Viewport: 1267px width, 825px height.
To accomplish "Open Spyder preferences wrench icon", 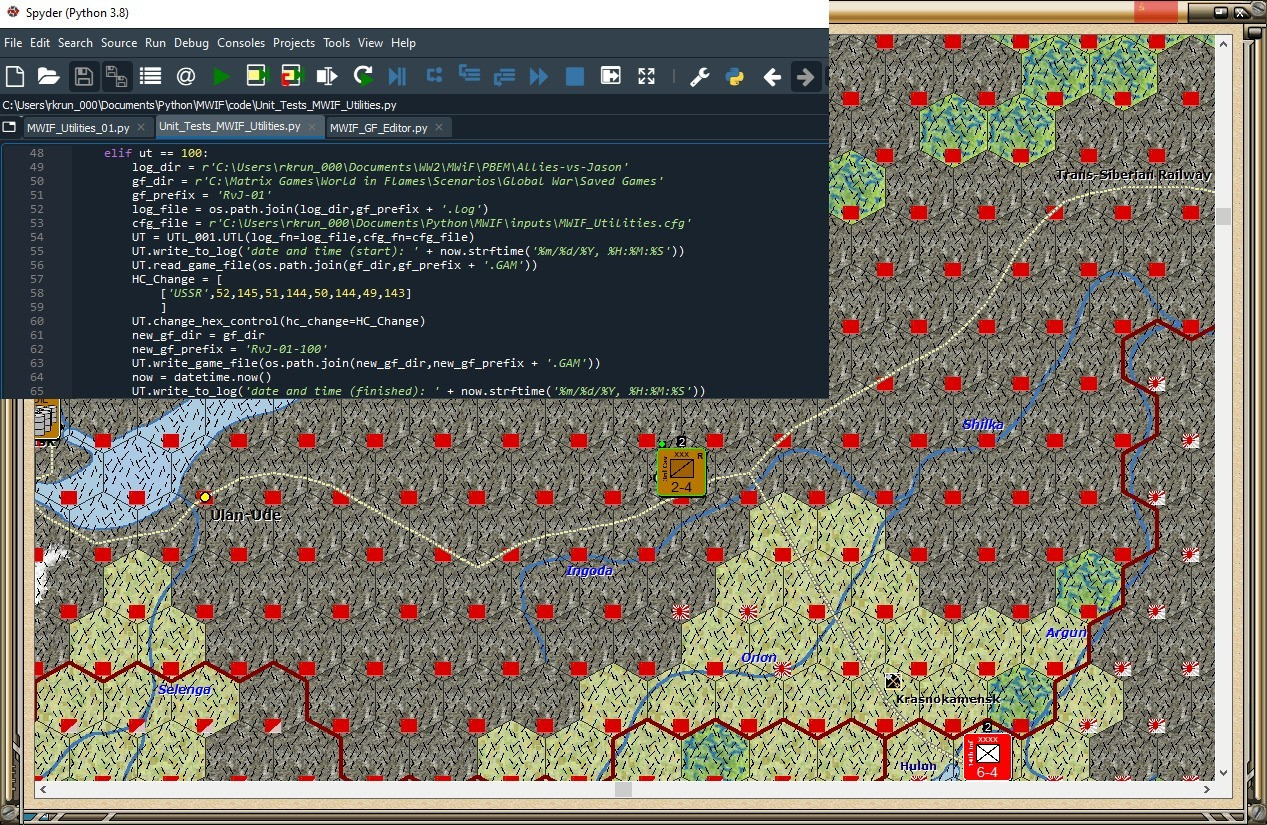I will [700, 76].
